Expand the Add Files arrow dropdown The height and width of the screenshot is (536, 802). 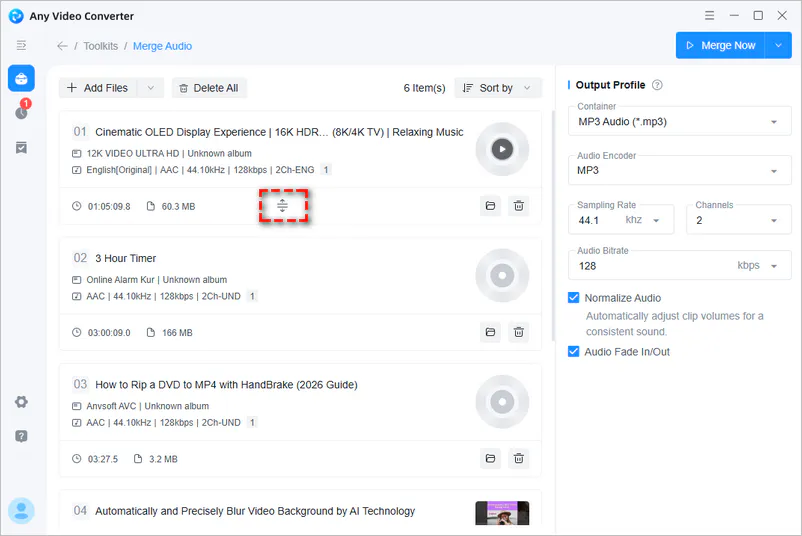(x=150, y=88)
